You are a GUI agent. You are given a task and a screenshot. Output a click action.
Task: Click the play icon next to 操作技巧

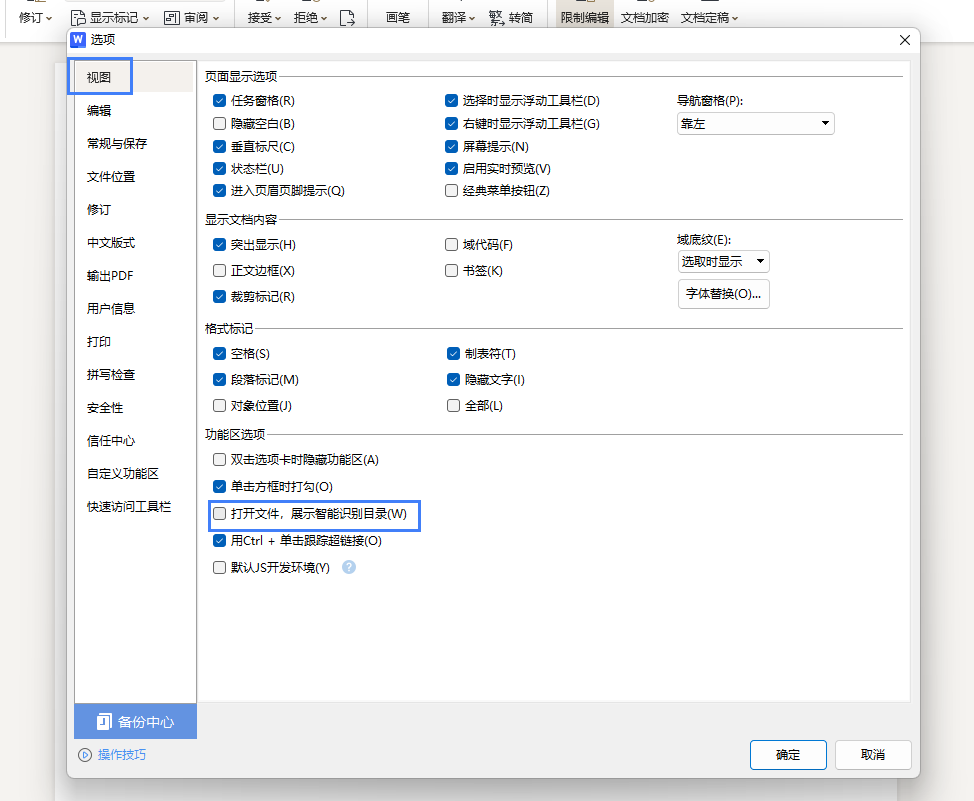coord(84,755)
